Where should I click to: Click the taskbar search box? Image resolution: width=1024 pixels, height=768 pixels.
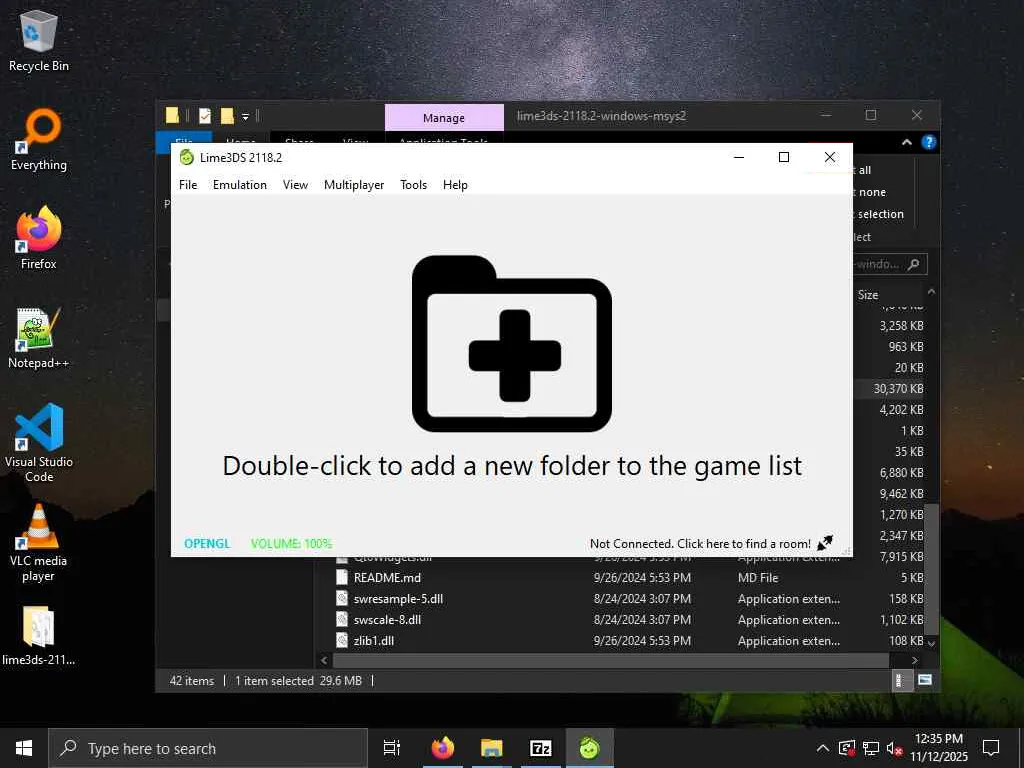click(x=208, y=748)
